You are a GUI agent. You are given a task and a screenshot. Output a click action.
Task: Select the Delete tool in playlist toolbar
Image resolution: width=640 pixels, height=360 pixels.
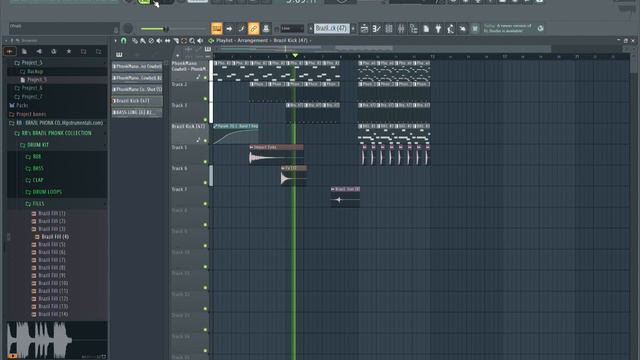[x=151, y=41]
